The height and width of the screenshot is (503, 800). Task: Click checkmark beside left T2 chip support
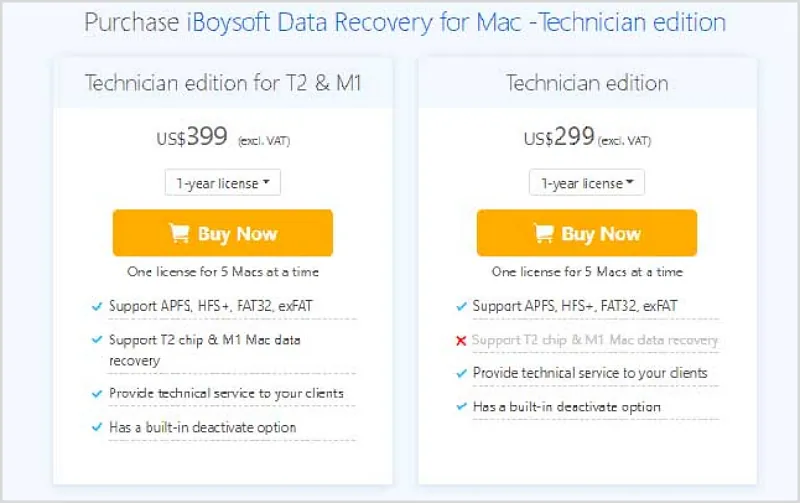coord(97,341)
